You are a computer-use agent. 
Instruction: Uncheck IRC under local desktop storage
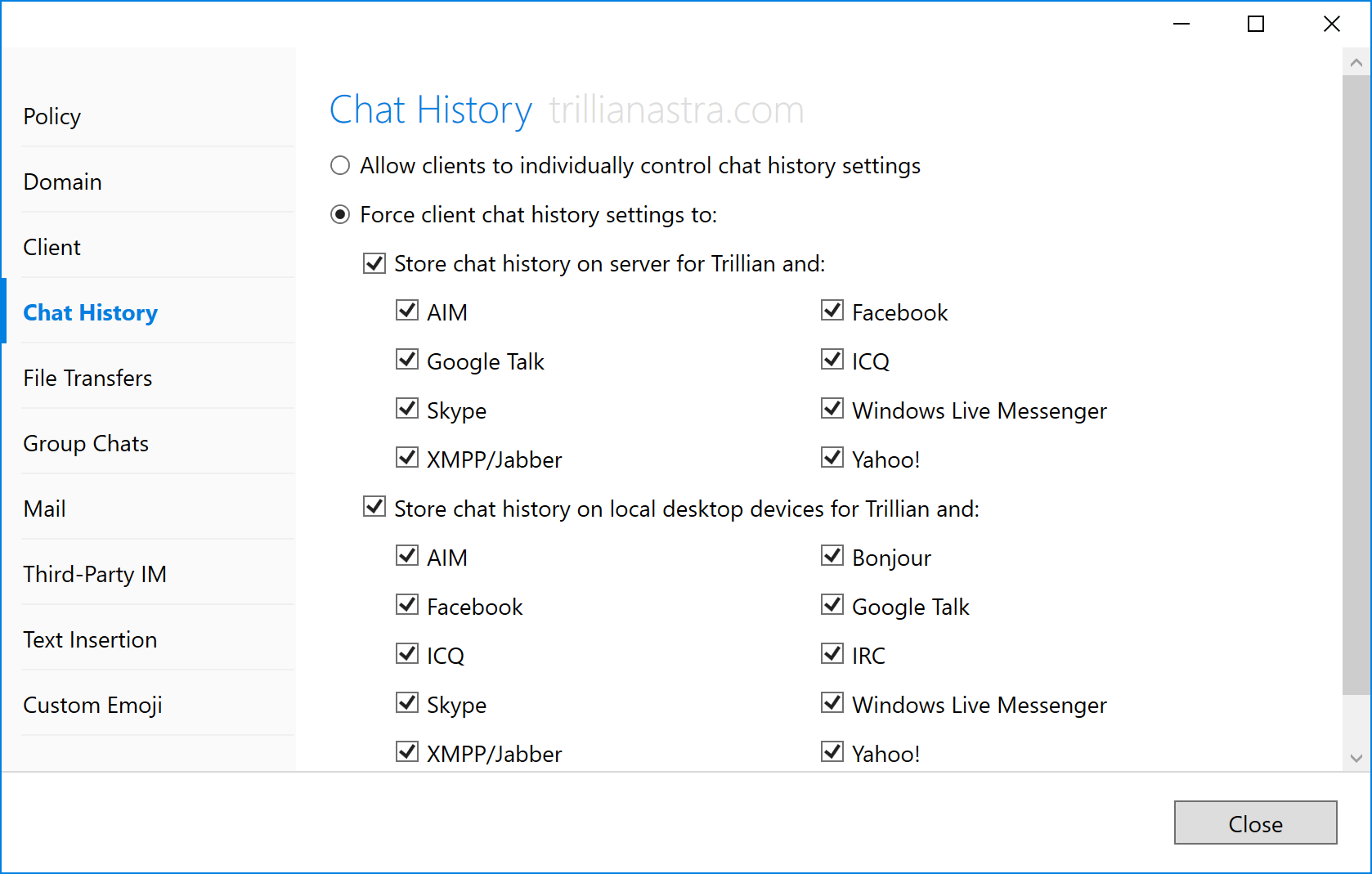click(x=832, y=654)
